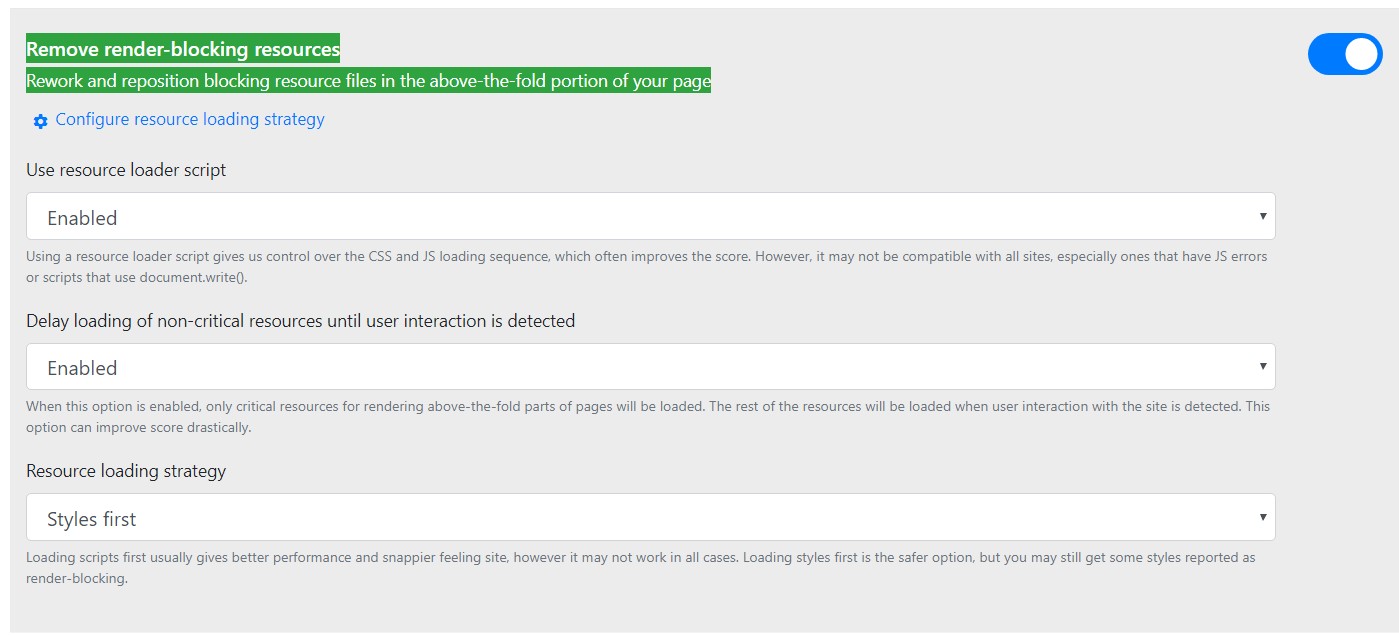Click the Remove render-blocking resources heading
This screenshot has height=636, width=1399.
[x=183, y=49]
